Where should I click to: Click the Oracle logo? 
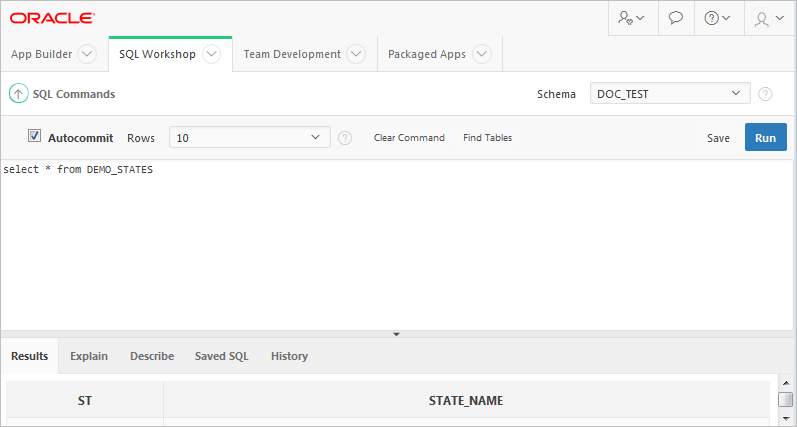click(x=52, y=18)
